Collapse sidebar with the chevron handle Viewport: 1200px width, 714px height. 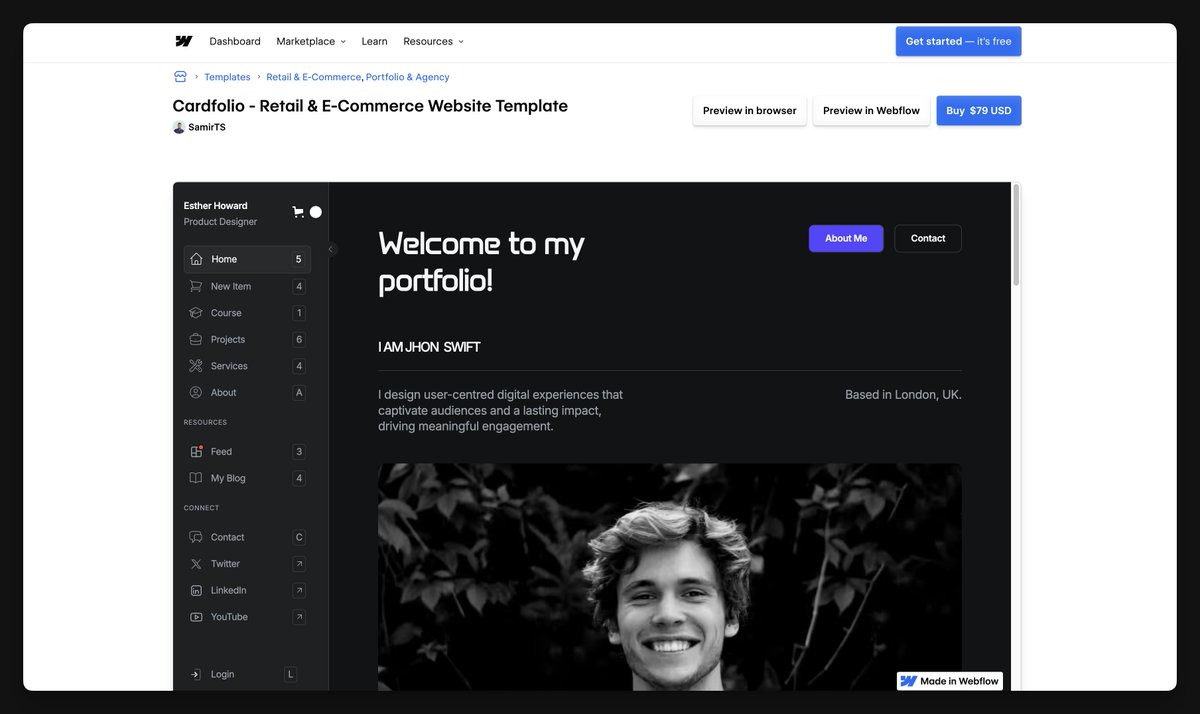(331, 250)
